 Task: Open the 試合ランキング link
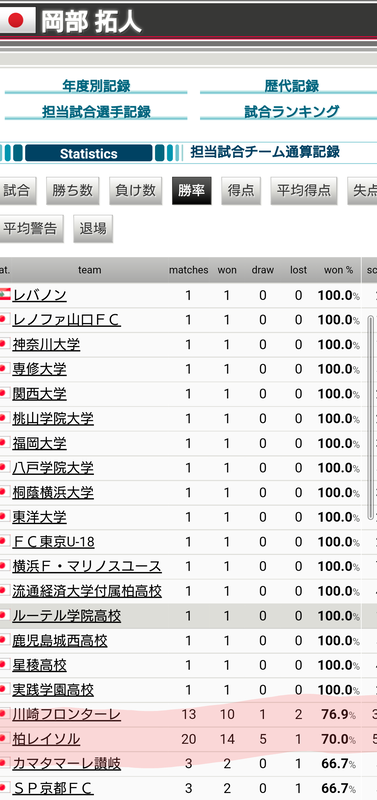[291, 111]
